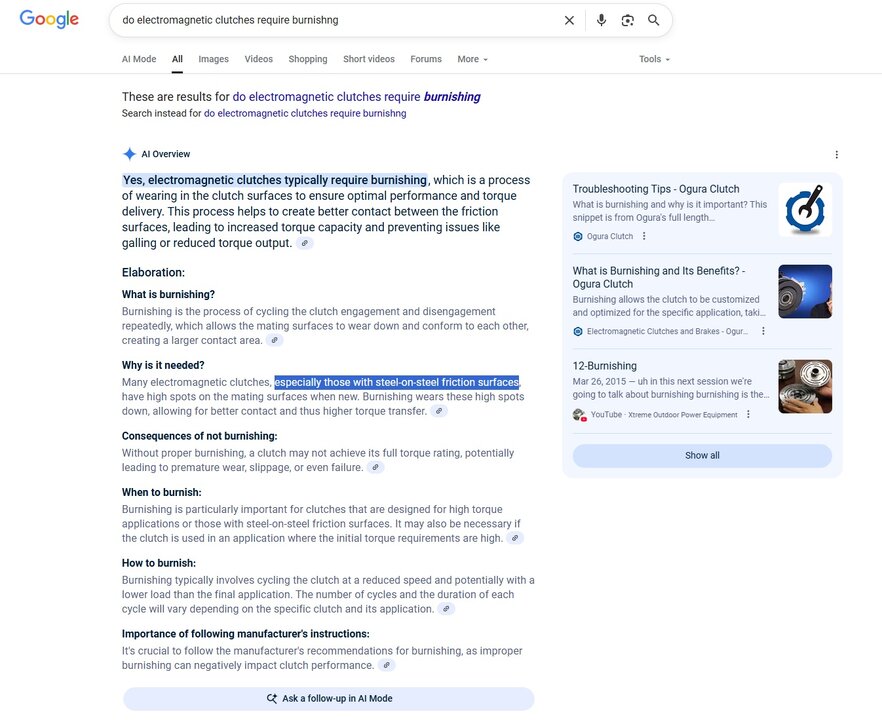
Task: Click the Google logo
Action: point(49,19)
